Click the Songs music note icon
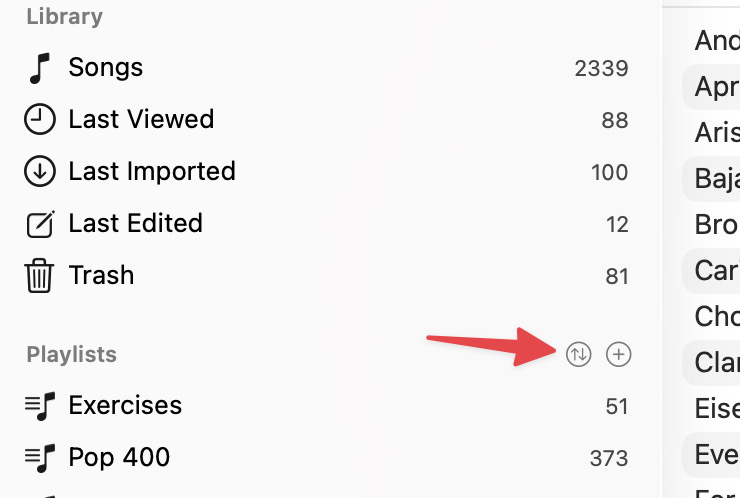This screenshot has width=740, height=498. [x=39, y=68]
